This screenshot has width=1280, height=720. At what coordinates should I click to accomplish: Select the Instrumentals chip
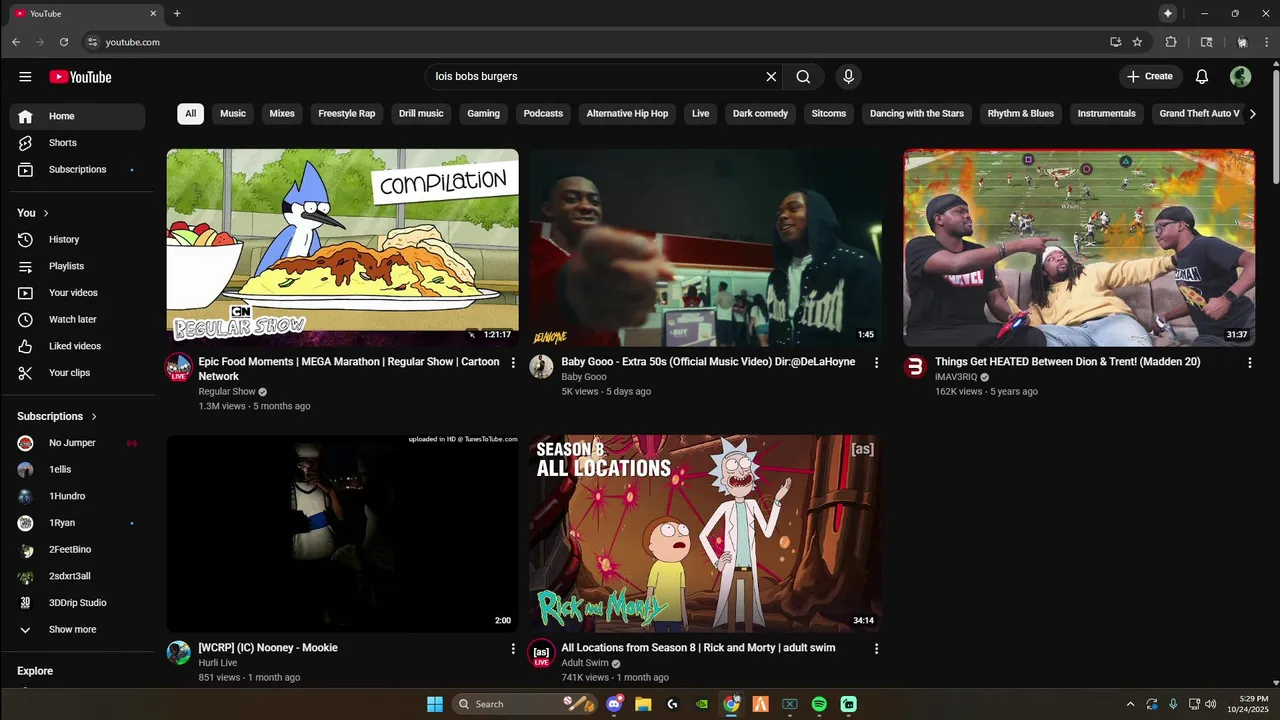tap(1106, 114)
